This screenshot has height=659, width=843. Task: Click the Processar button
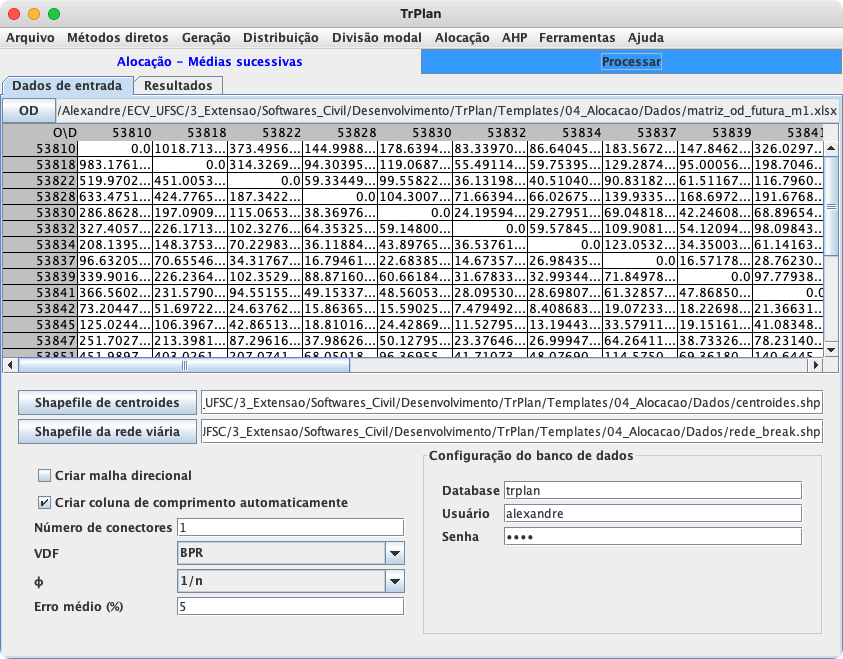[x=631, y=62]
